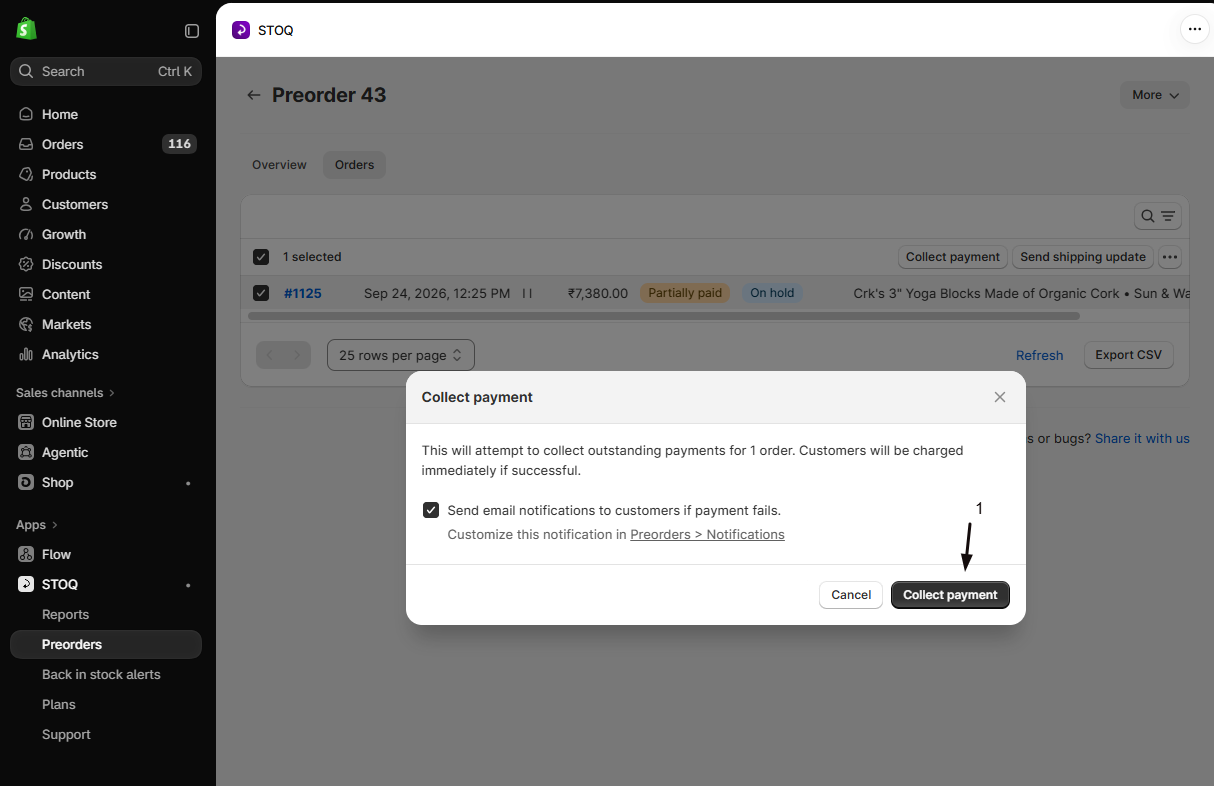Click the Yoga Blocks product name cell
Image resolution: width=1214 pixels, height=786 pixels.
[x=1021, y=293]
